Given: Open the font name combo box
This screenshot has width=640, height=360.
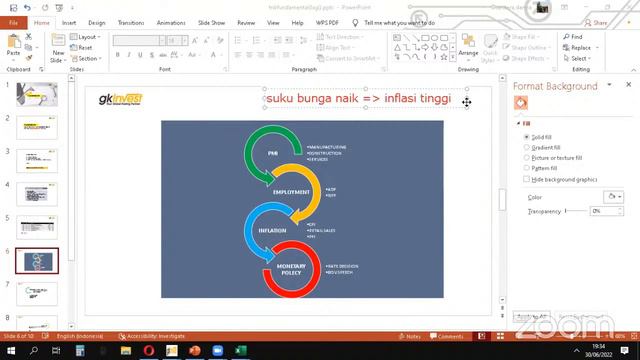Looking at the screenshot, I should (x=139, y=40).
